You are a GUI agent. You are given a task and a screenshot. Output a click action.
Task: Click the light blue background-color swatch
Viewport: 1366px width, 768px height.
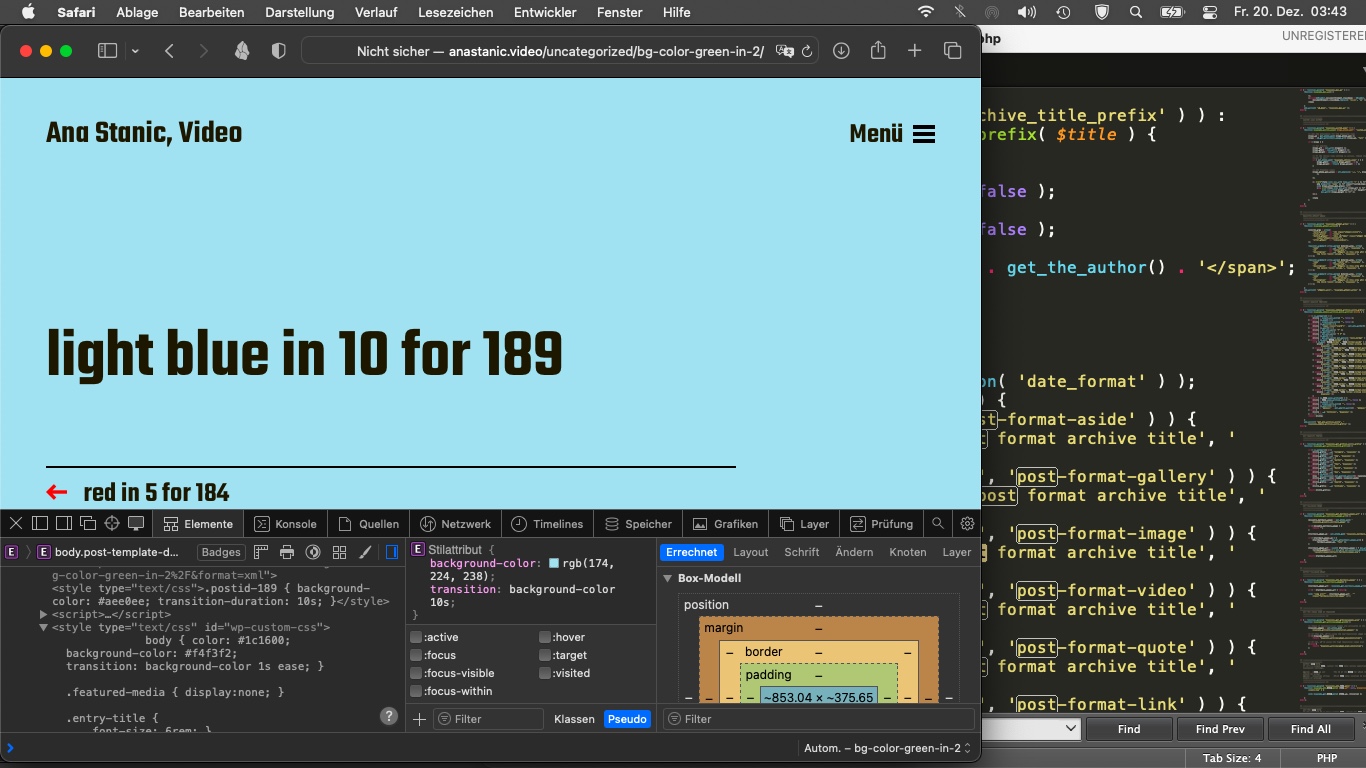554,564
